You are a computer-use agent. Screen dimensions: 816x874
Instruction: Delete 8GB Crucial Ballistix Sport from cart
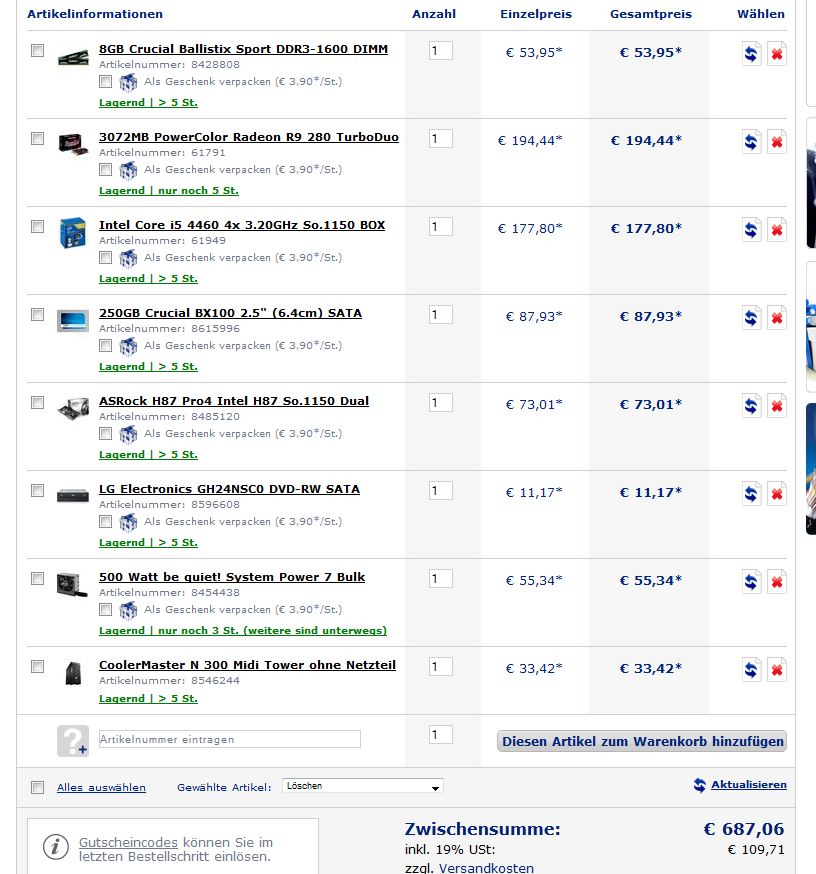[x=776, y=54]
